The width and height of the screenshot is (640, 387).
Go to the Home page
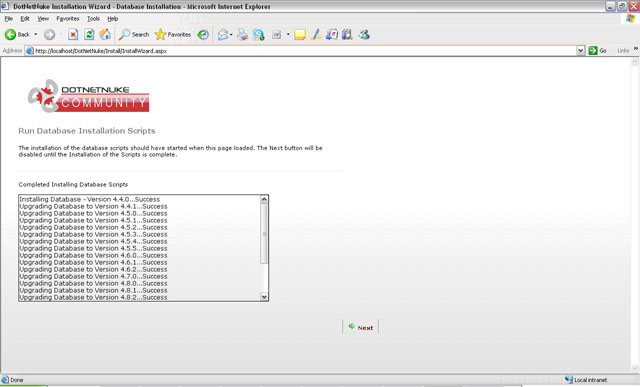tap(105, 35)
